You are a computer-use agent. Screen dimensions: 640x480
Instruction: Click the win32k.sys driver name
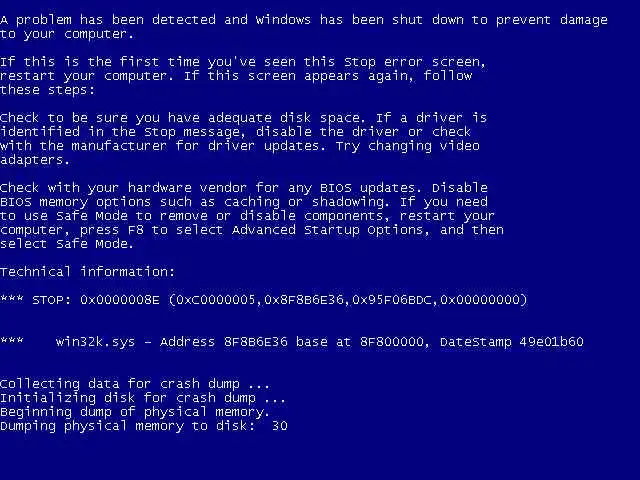[95, 342]
